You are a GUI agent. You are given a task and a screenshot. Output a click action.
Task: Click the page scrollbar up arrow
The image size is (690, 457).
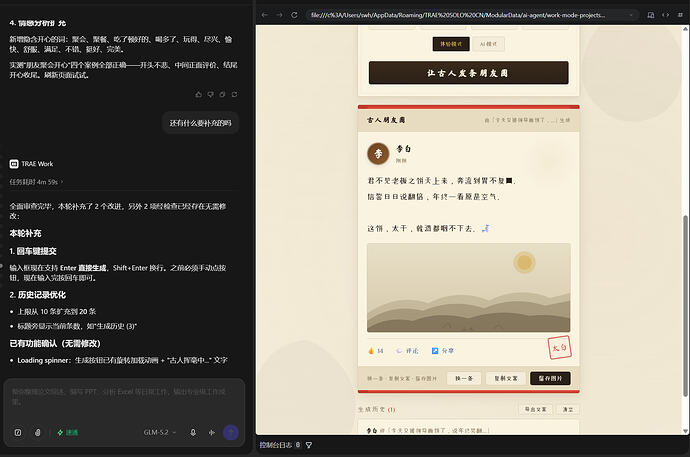pos(685,29)
